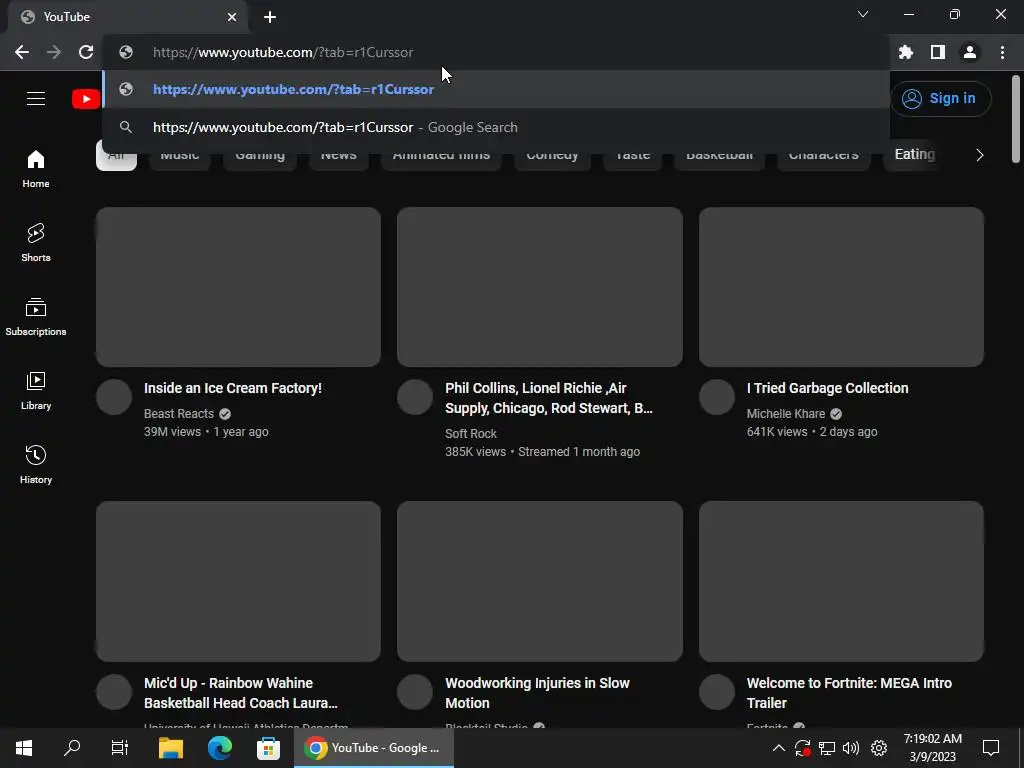The width and height of the screenshot is (1024, 768).
Task: Click the page vertical scrollbar
Action: (x=1016, y=119)
